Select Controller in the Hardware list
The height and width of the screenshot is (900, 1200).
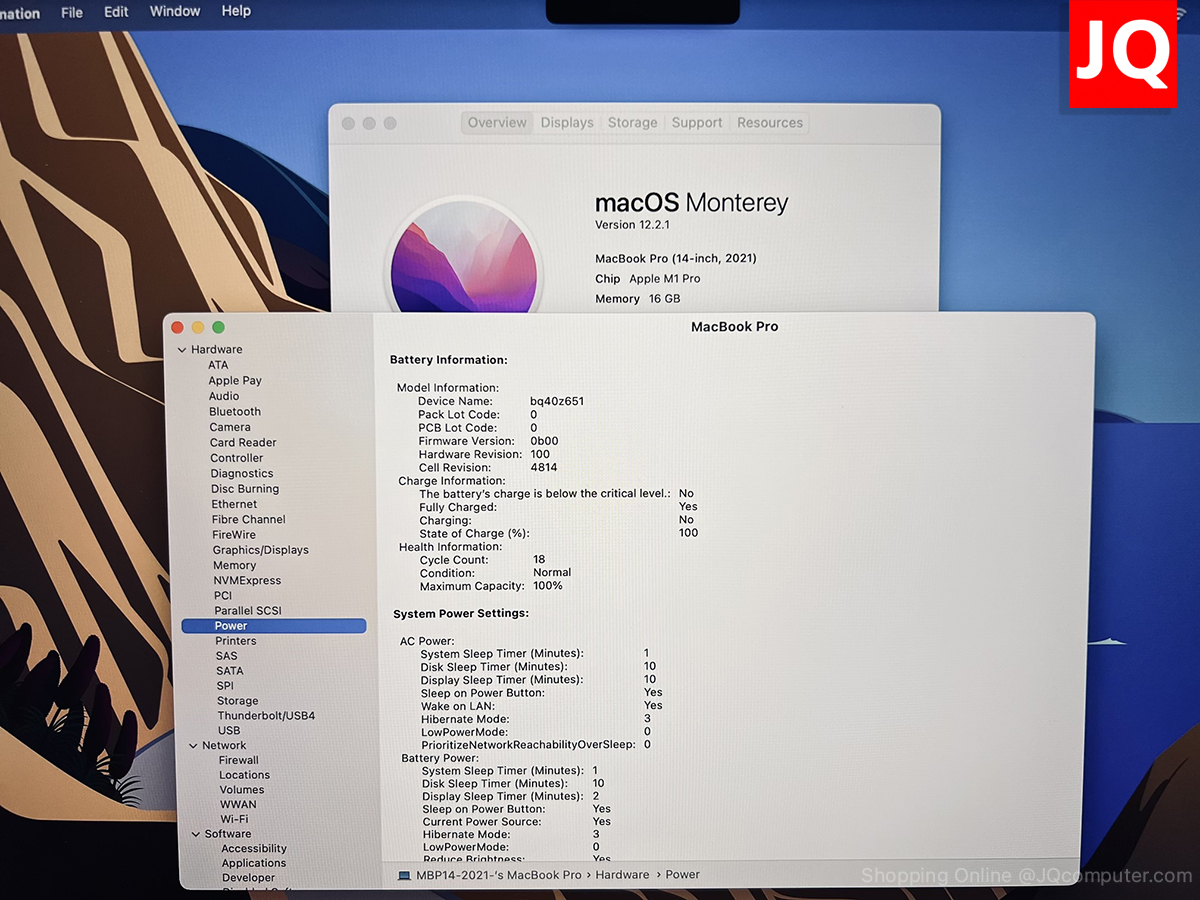click(x=237, y=458)
